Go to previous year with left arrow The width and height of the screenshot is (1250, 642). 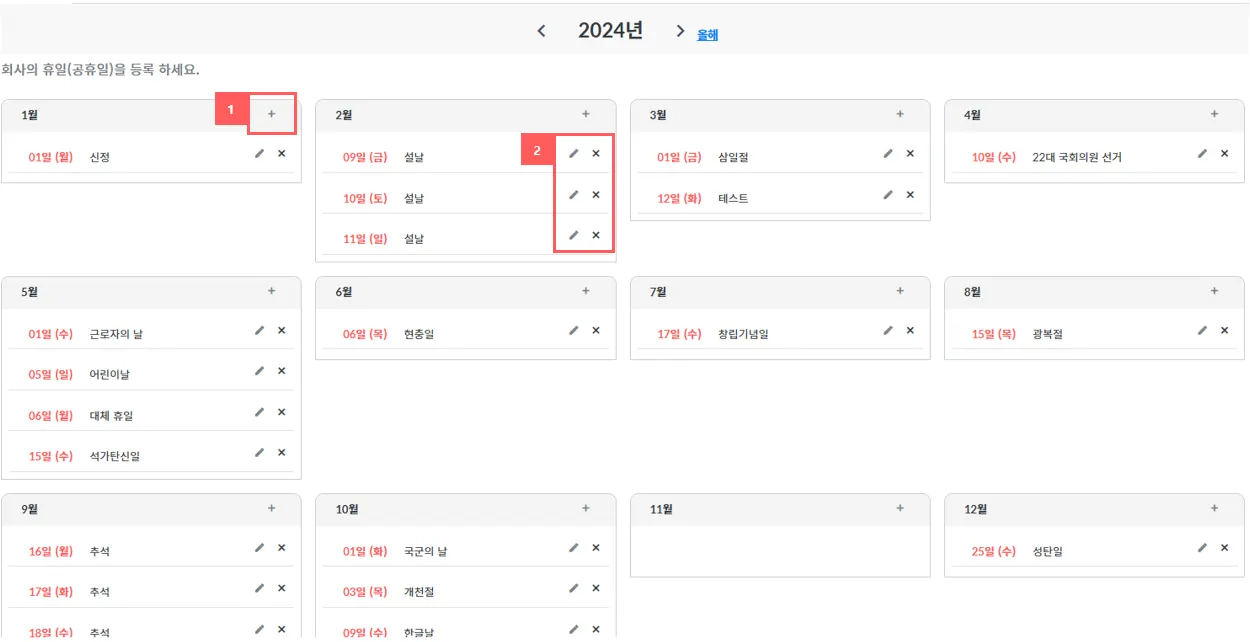pyautogui.click(x=541, y=31)
